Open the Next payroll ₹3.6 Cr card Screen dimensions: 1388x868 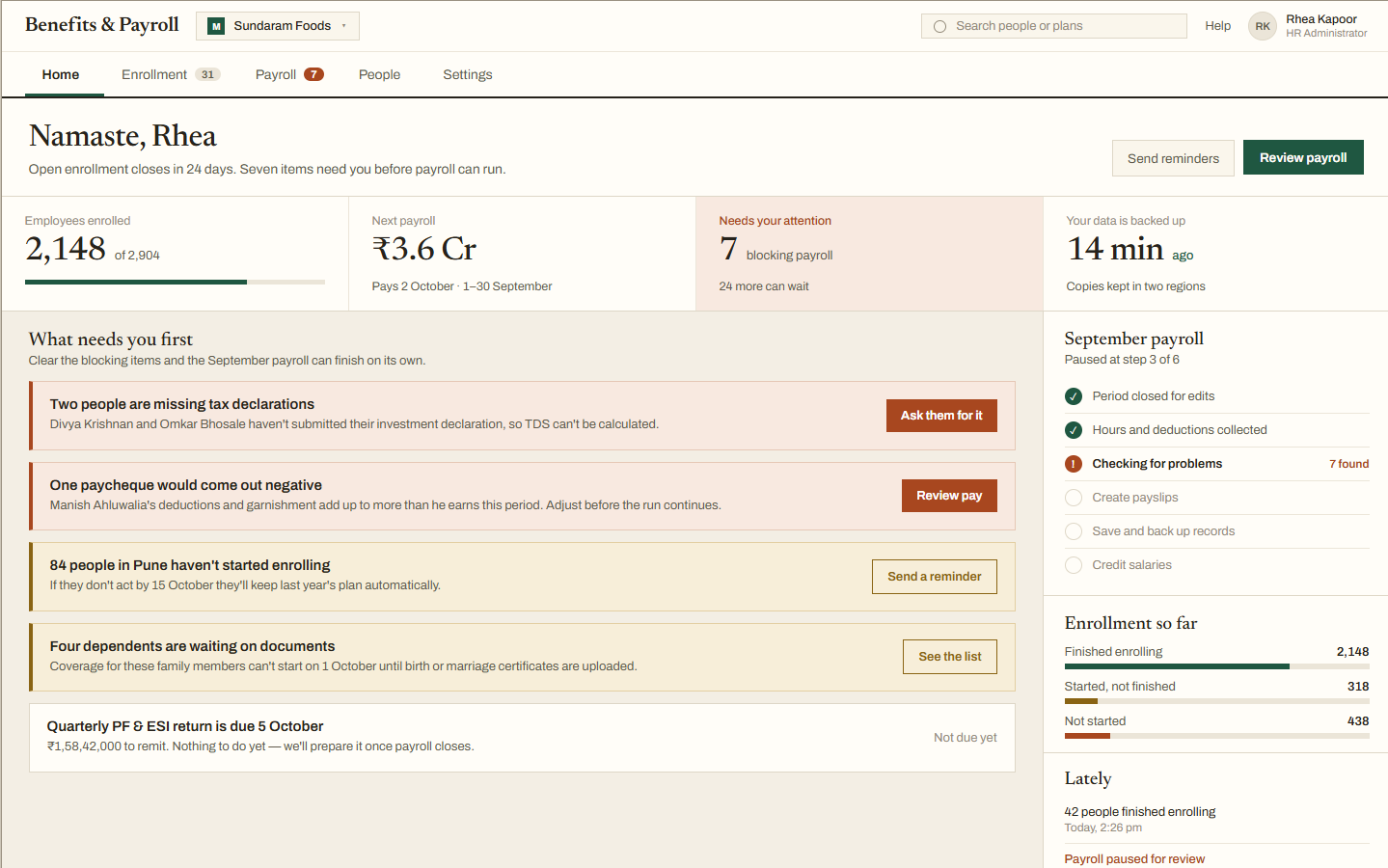point(522,254)
